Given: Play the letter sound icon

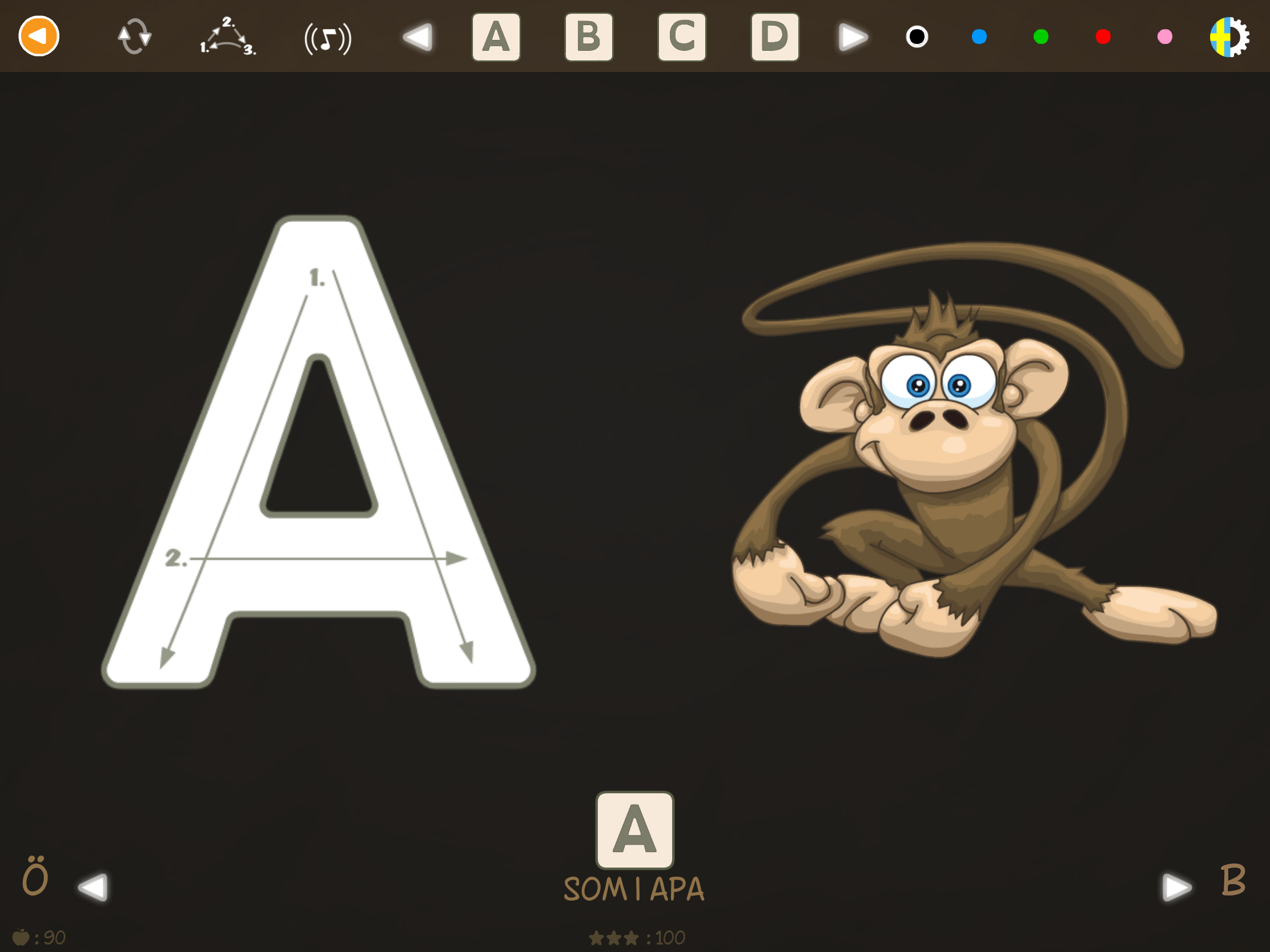Looking at the screenshot, I should (328, 38).
